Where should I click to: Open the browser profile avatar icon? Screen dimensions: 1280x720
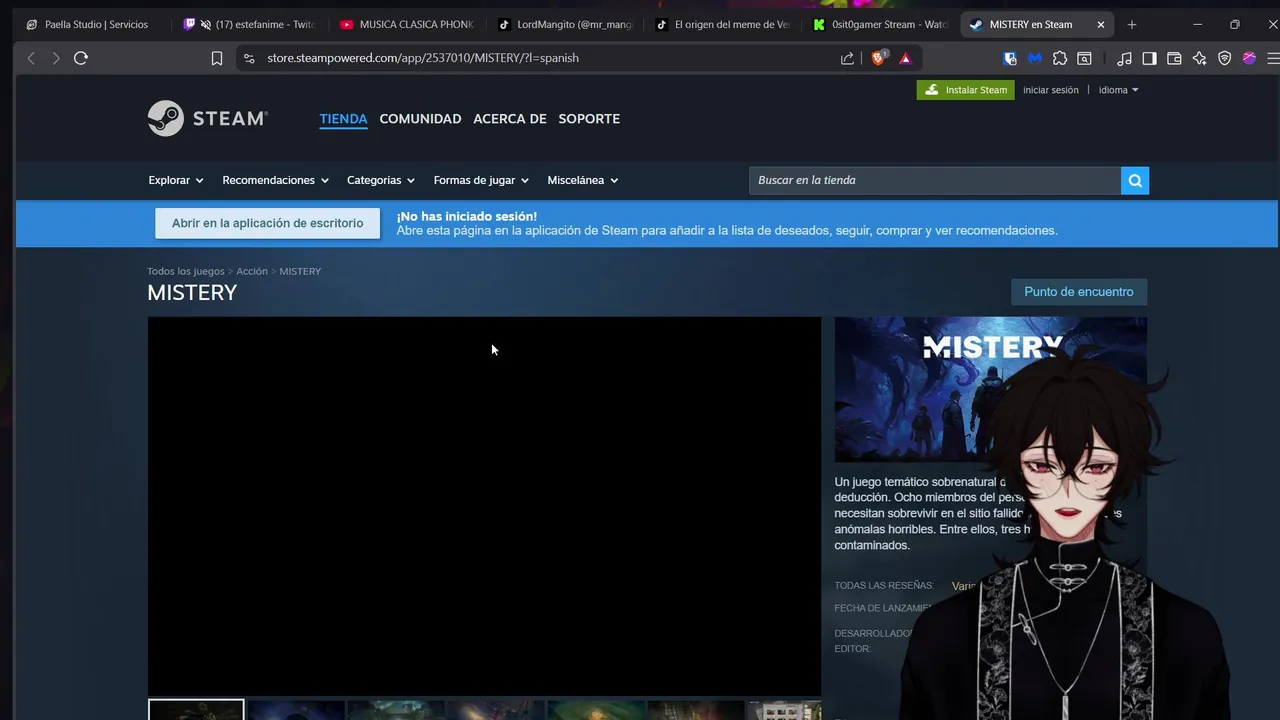point(1249,58)
